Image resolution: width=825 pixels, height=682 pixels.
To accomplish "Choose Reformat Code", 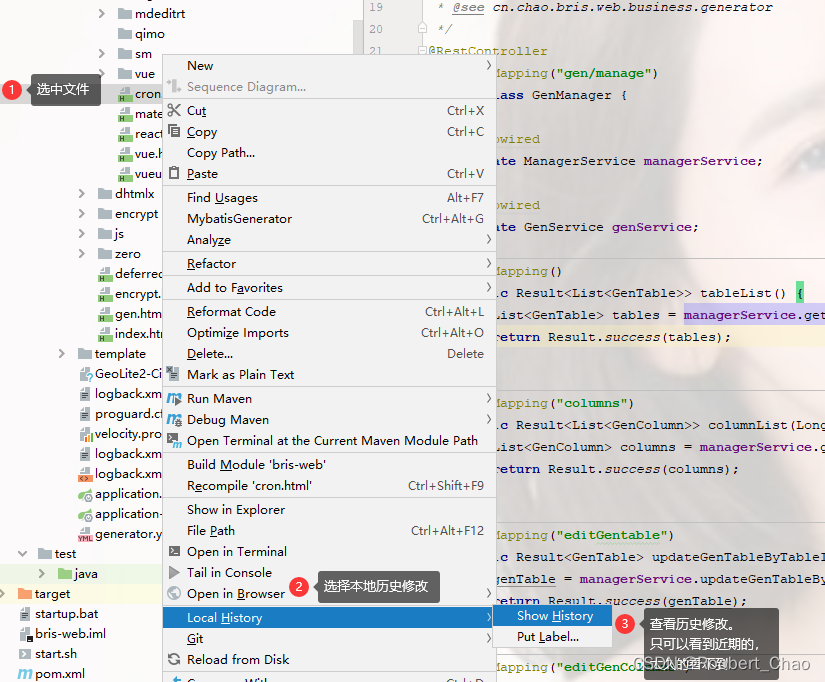I will tap(329, 312).
